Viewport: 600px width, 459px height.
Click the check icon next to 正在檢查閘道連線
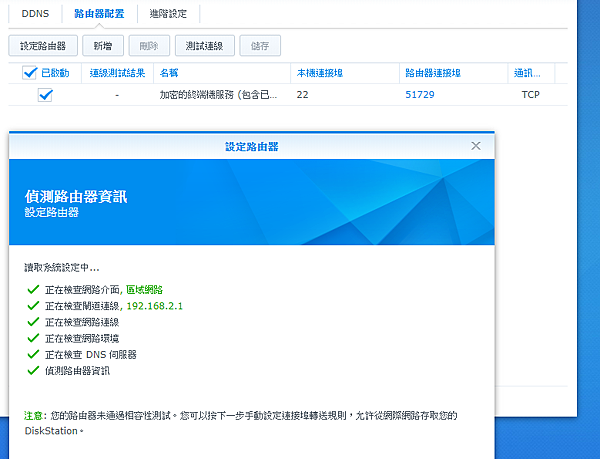click(x=32, y=306)
